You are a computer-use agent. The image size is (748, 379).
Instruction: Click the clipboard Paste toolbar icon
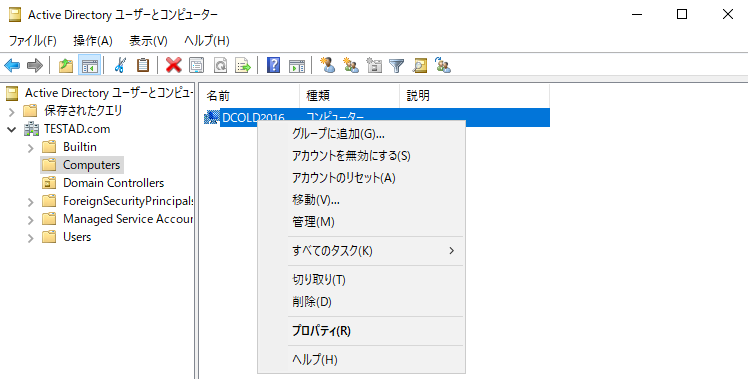pyautogui.click(x=143, y=65)
